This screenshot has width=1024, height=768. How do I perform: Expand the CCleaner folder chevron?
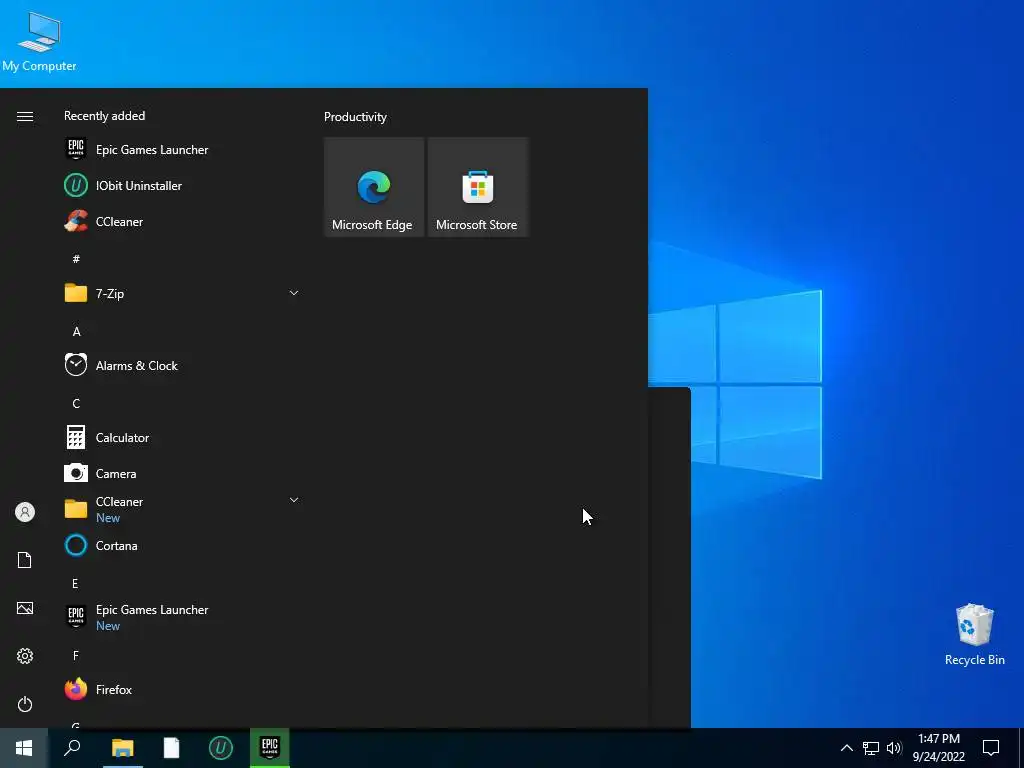point(294,500)
